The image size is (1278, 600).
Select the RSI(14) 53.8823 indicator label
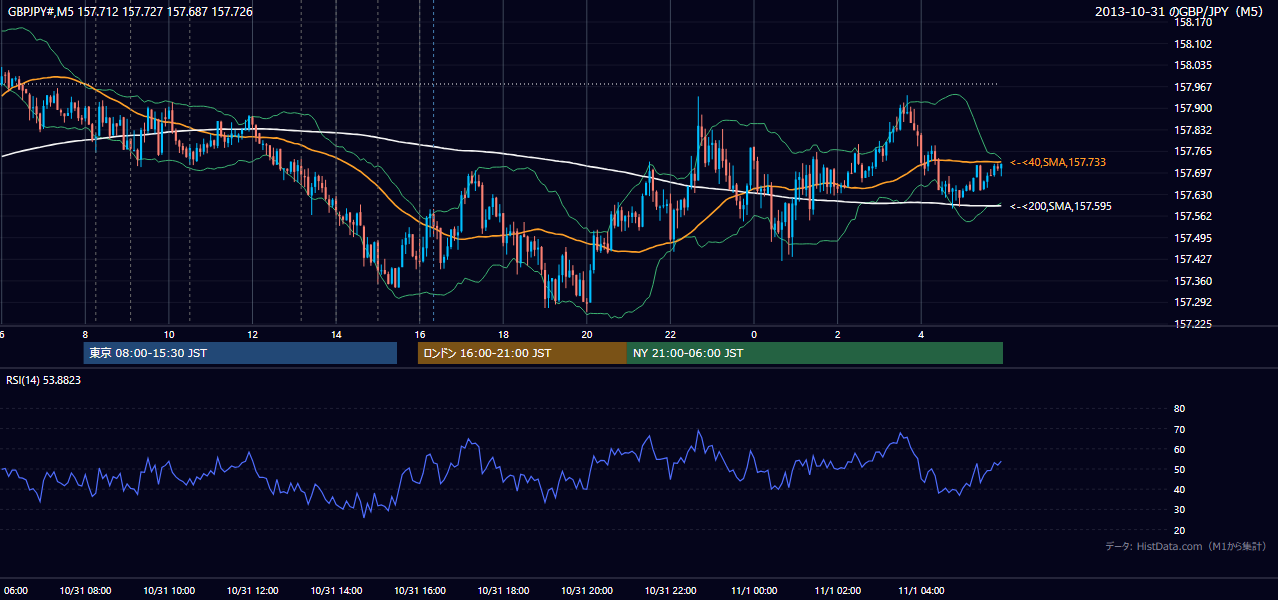pyautogui.click(x=44, y=380)
